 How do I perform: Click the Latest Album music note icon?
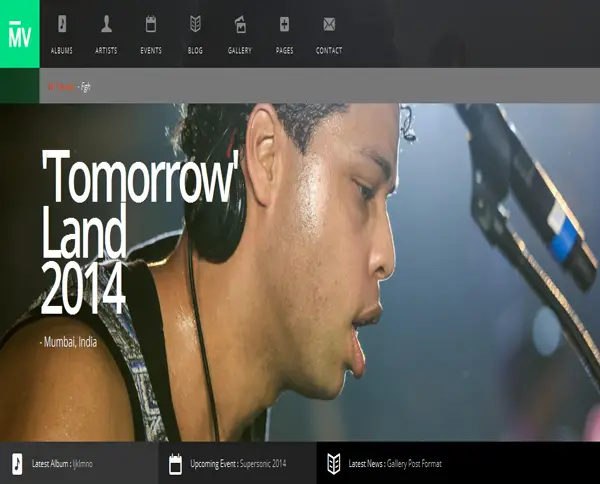[x=17, y=464]
